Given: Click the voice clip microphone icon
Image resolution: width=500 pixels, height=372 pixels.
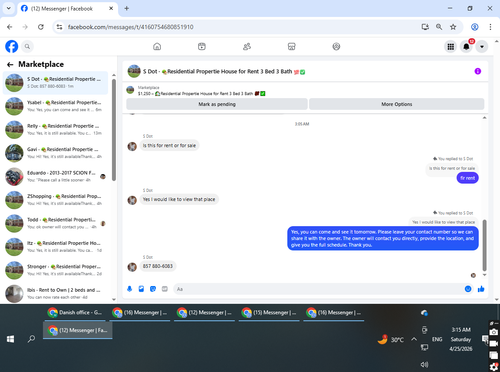Looking at the screenshot, I should point(130,289).
